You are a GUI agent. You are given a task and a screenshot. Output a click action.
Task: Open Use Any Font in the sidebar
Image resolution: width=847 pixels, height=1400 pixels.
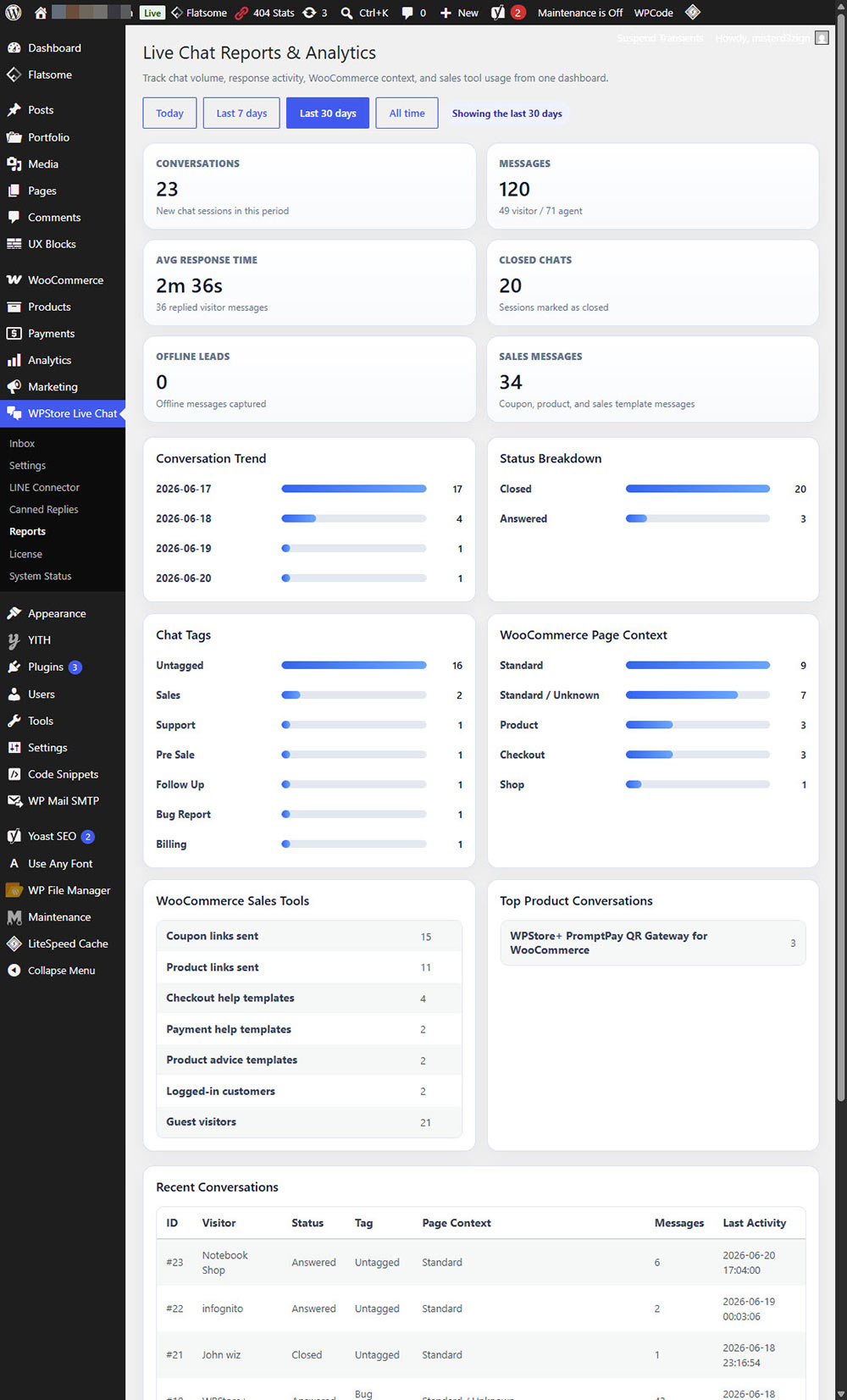point(63,864)
